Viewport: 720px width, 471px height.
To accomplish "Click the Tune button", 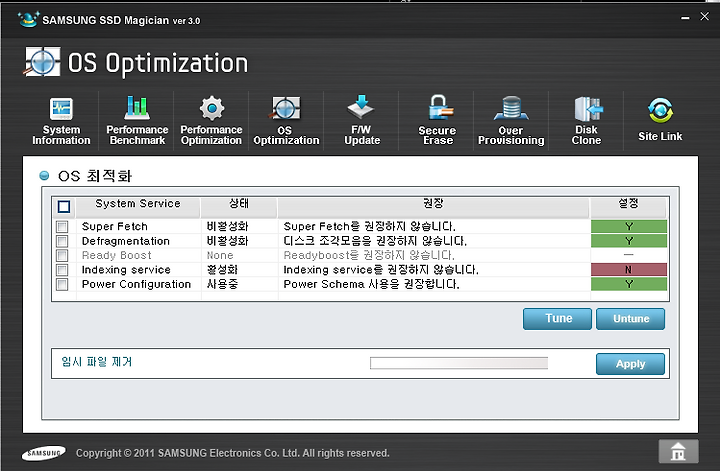I will pyautogui.click(x=557, y=319).
